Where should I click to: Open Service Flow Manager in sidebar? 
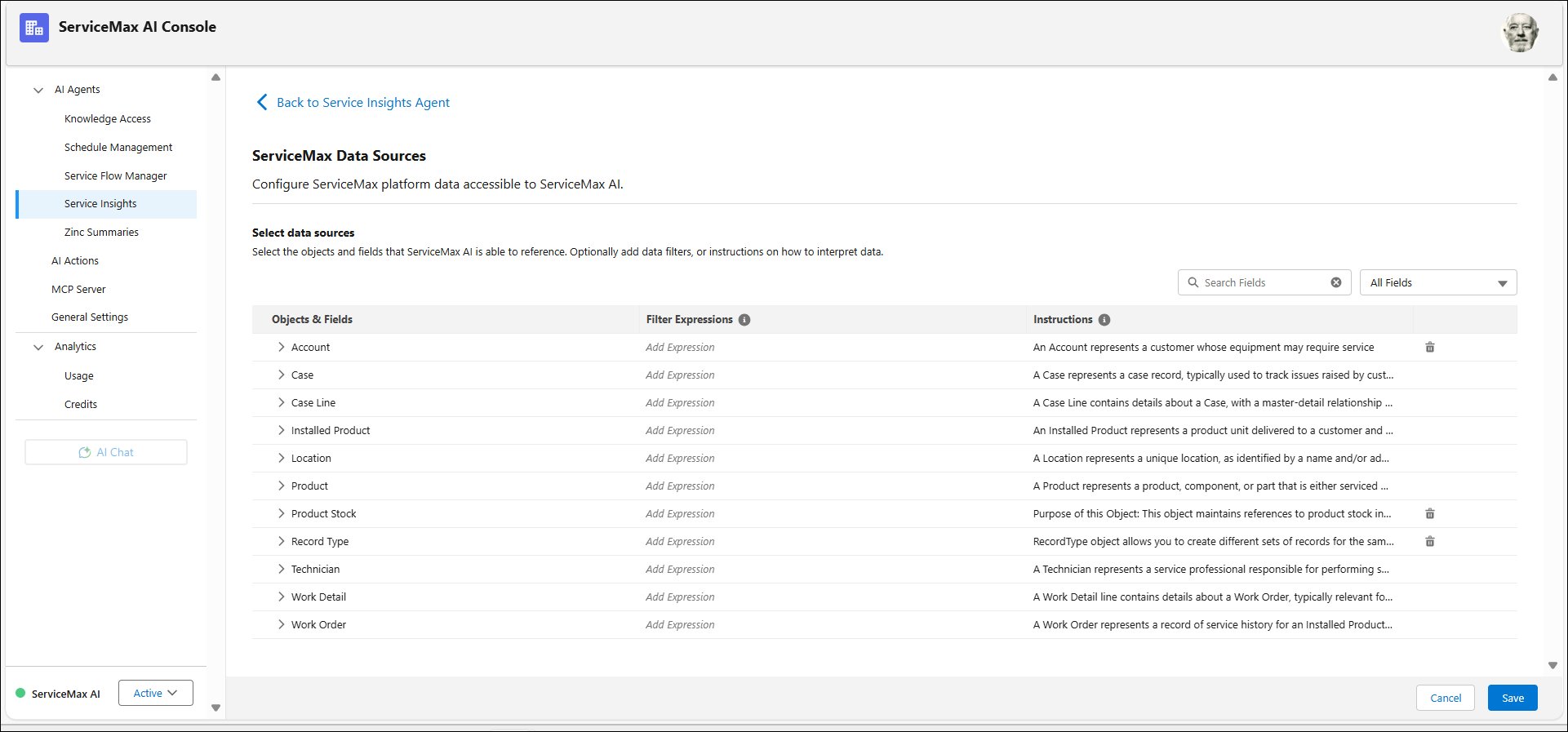(116, 176)
